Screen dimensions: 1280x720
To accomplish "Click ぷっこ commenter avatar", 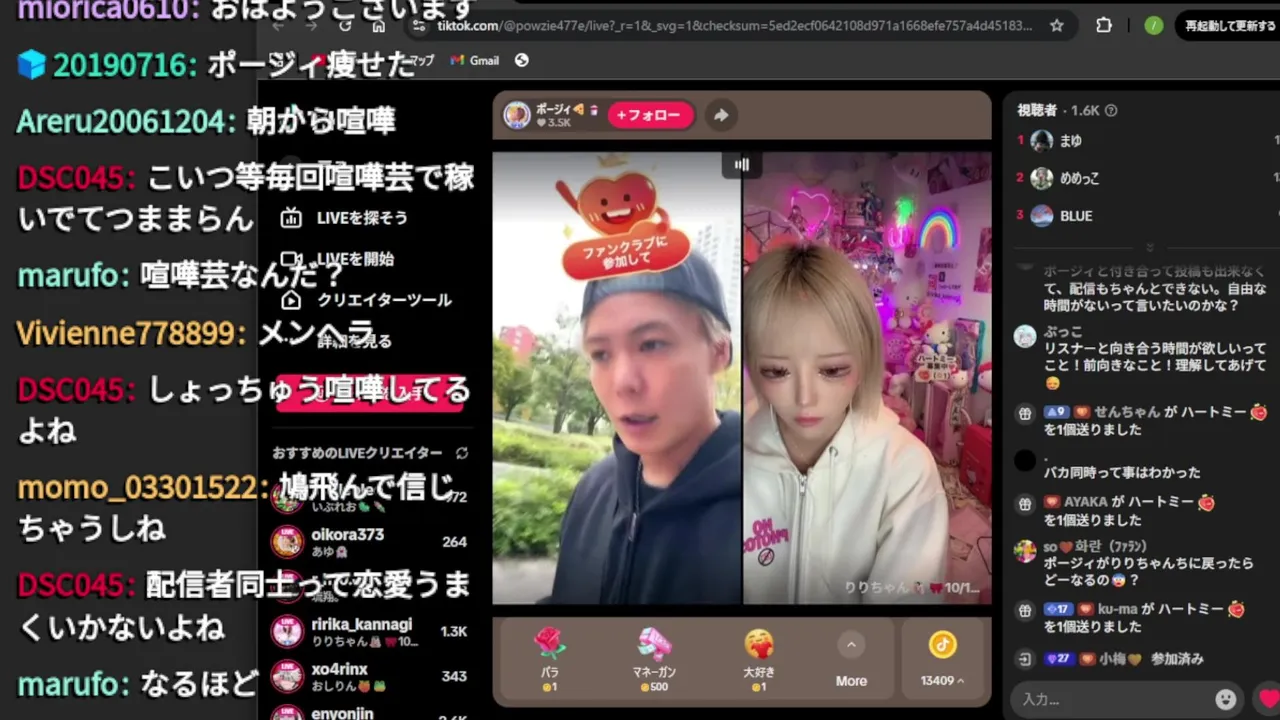I will coord(1025,336).
